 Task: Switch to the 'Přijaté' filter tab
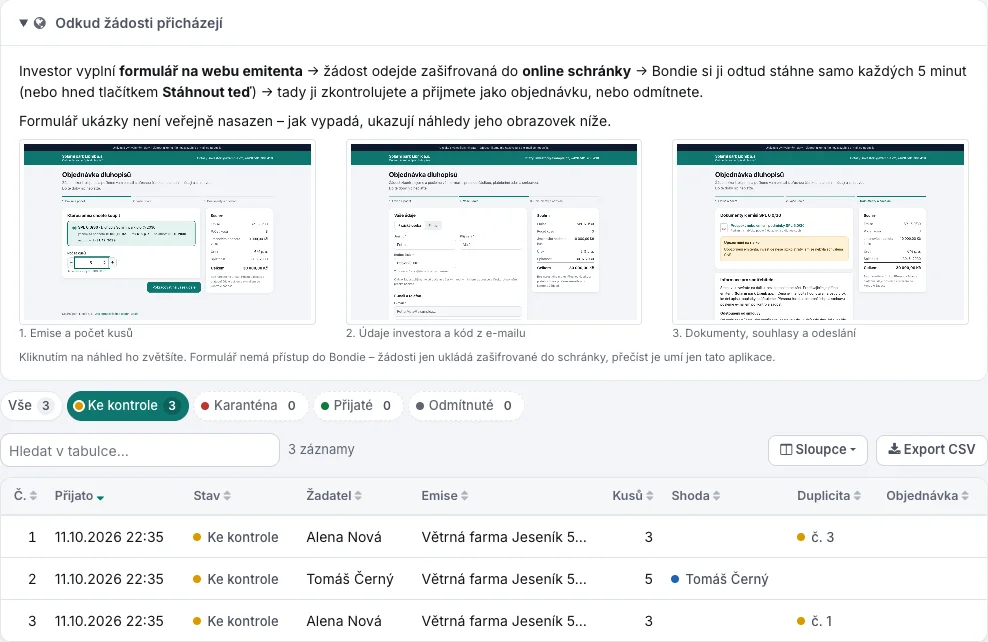click(x=358, y=406)
